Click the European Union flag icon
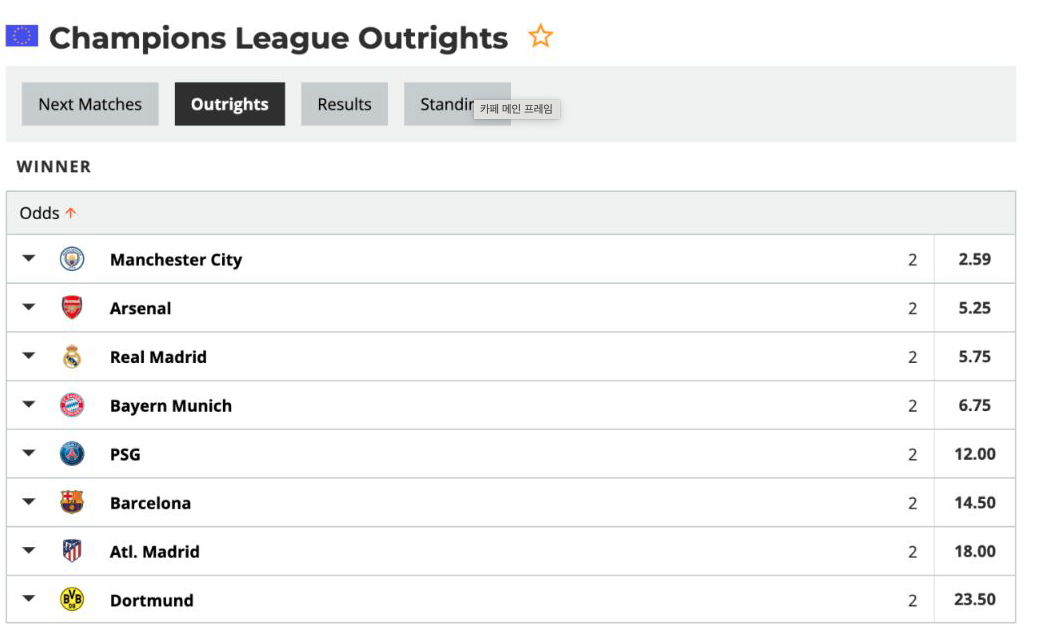Screen dimensions: 1037x637 point(21,37)
